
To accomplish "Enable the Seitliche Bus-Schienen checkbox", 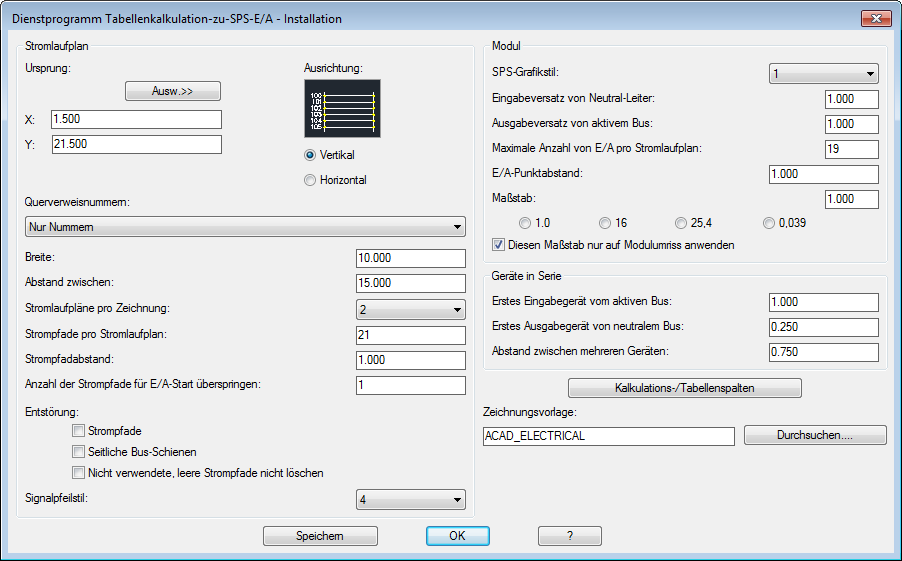I will tap(78, 452).
